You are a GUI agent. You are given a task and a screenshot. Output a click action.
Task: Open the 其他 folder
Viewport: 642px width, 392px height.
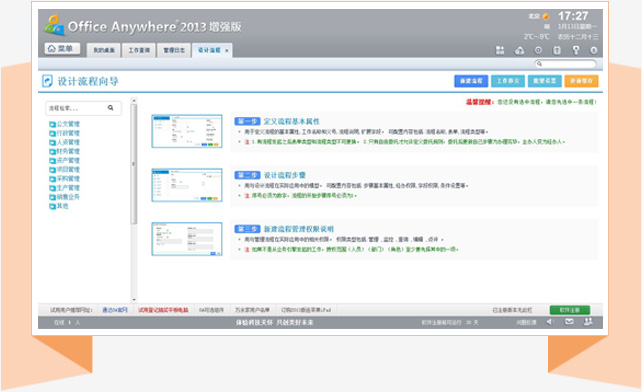click(x=62, y=206)
